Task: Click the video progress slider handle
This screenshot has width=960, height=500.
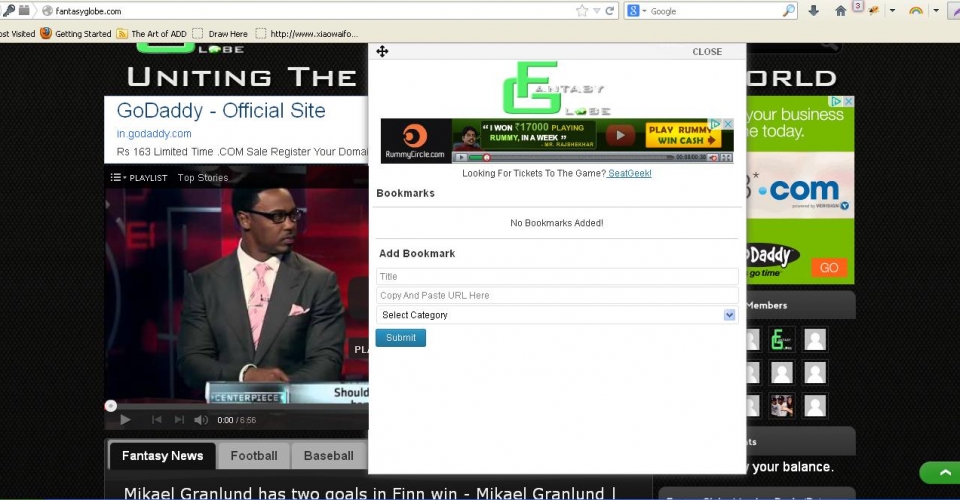Action: 111,406
